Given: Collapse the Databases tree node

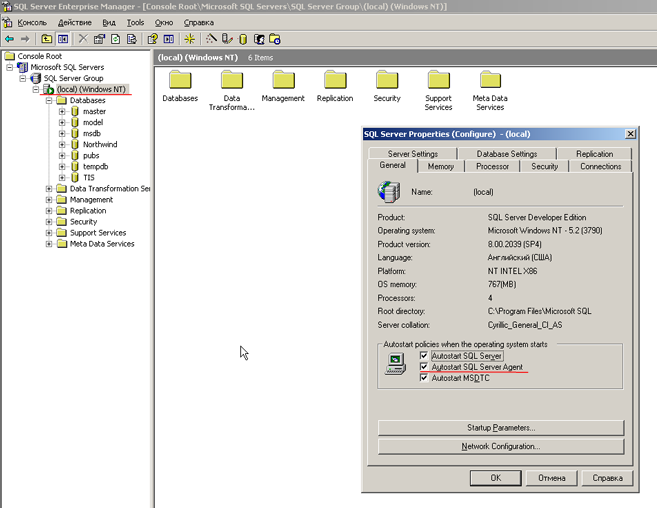Looking at the screenshot, I should click(49, 101).
